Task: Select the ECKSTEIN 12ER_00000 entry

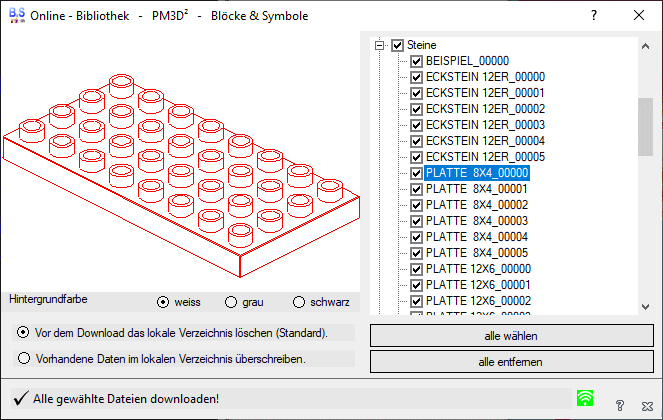Action: [x=485, y=77]
